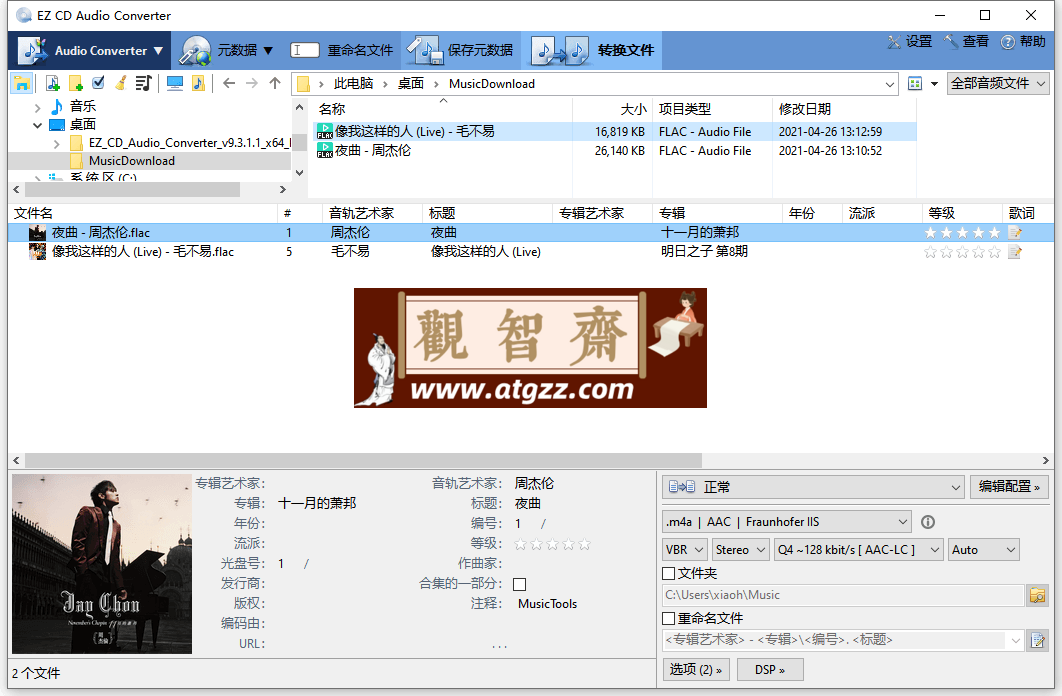Click the desktop monitor shortcut icon

pos(175,83)
